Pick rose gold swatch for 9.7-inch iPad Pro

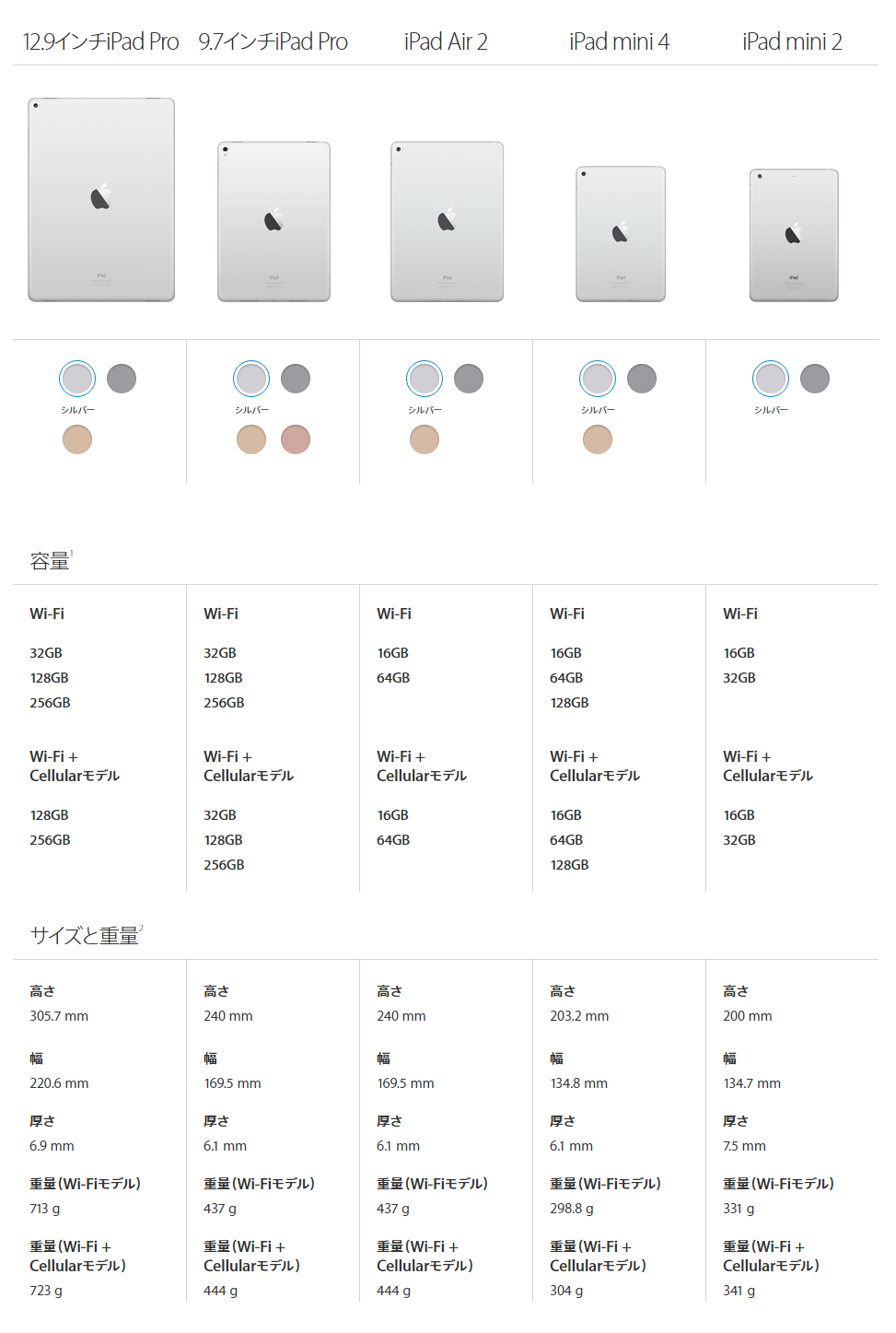coord(296,439)
